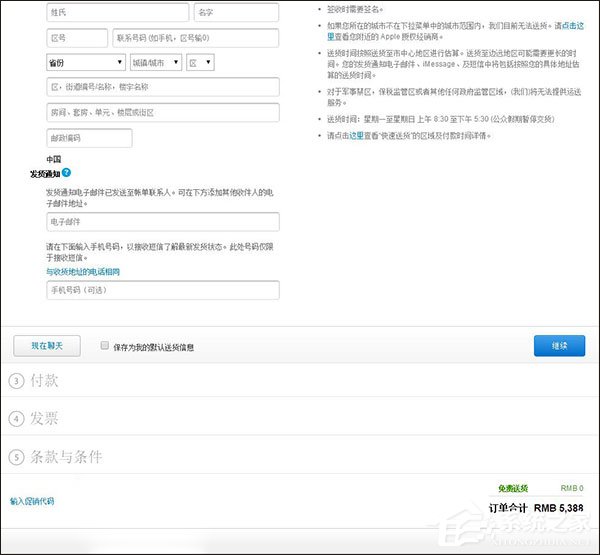
Task: Click the help icon next to 发货通知
Action: (66, 173)
